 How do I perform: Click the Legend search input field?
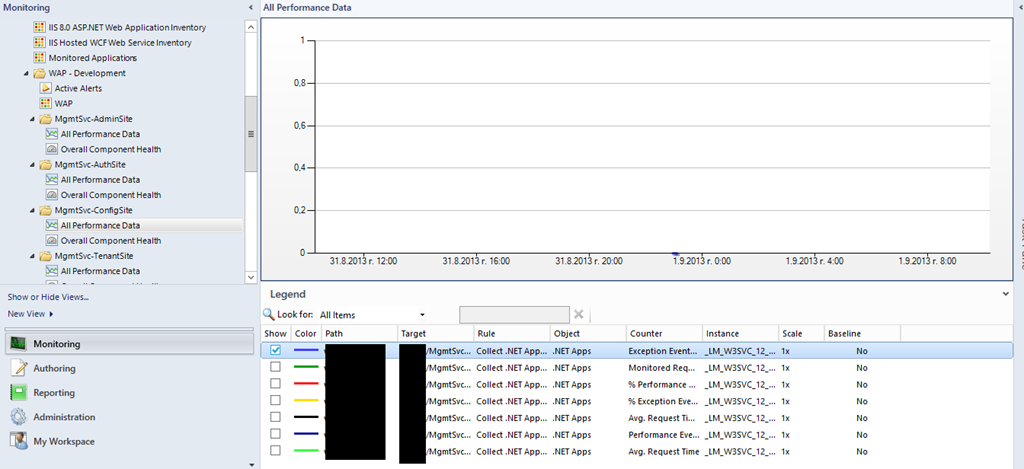514,314
